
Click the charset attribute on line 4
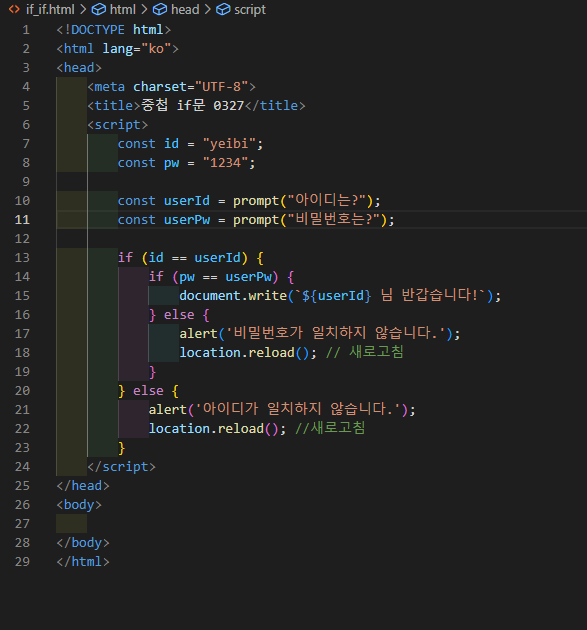[x=160, y=87]
